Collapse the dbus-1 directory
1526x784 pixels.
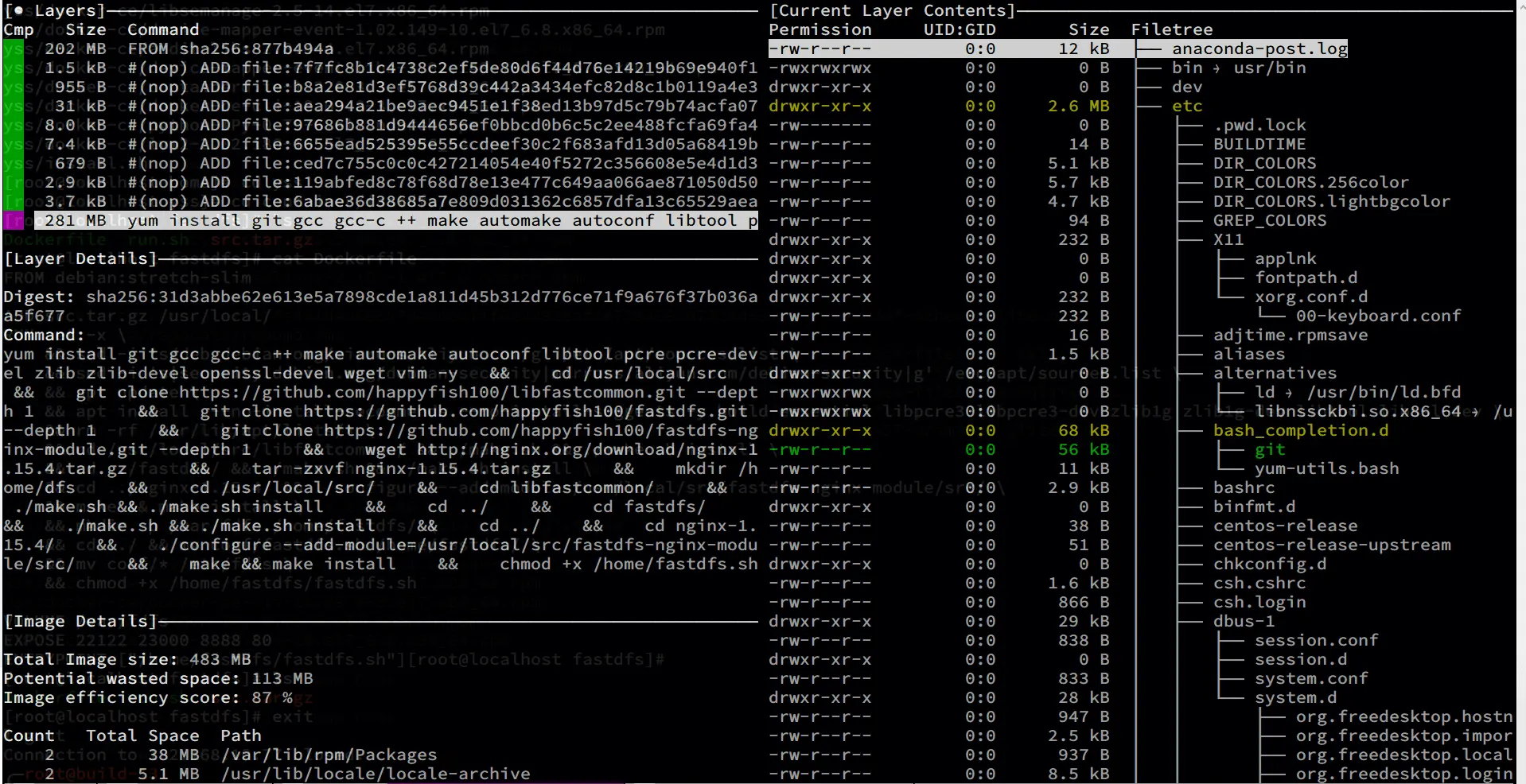(1244, 621)
